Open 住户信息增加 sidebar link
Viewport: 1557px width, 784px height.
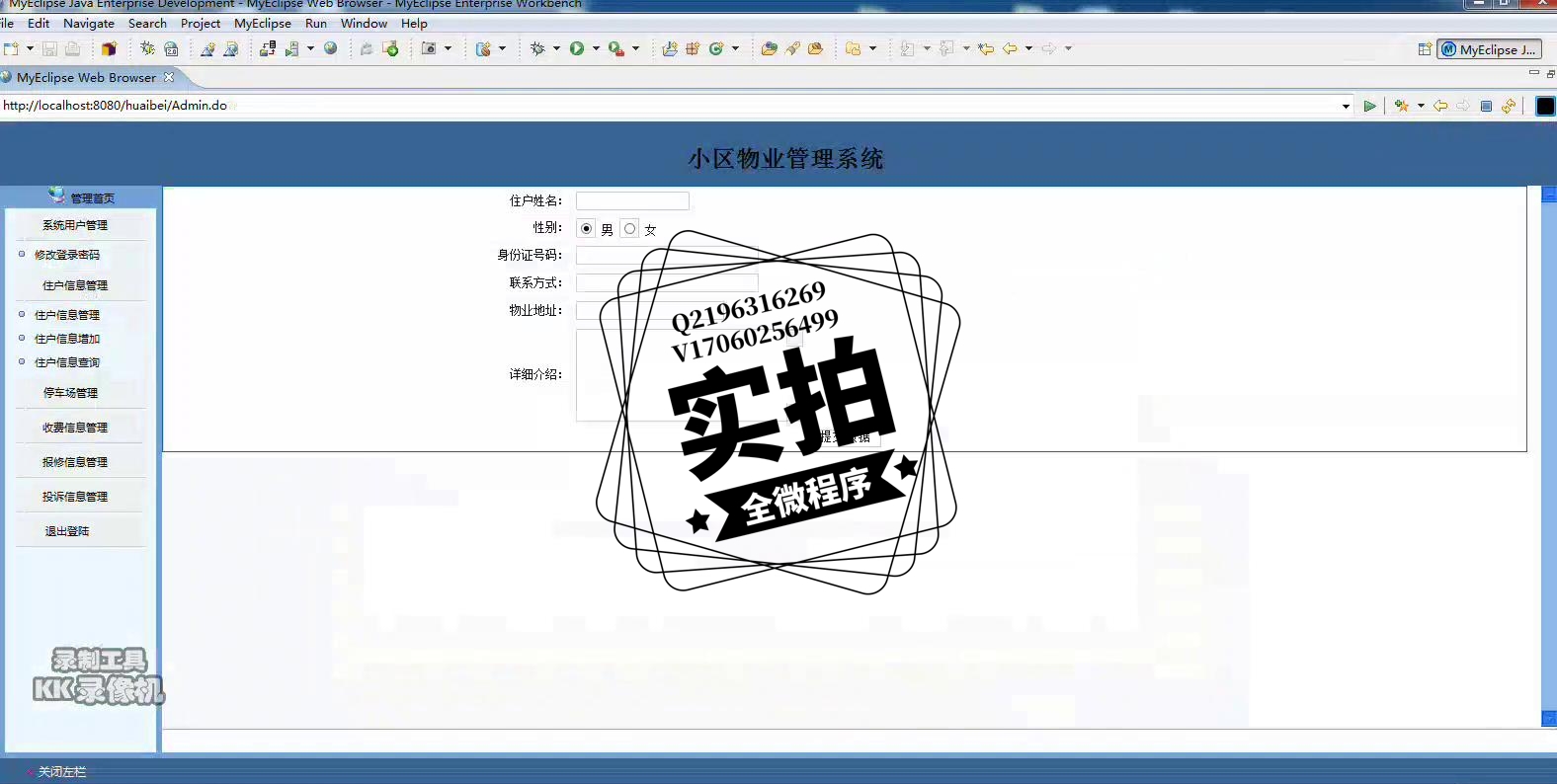coord(67,339)
